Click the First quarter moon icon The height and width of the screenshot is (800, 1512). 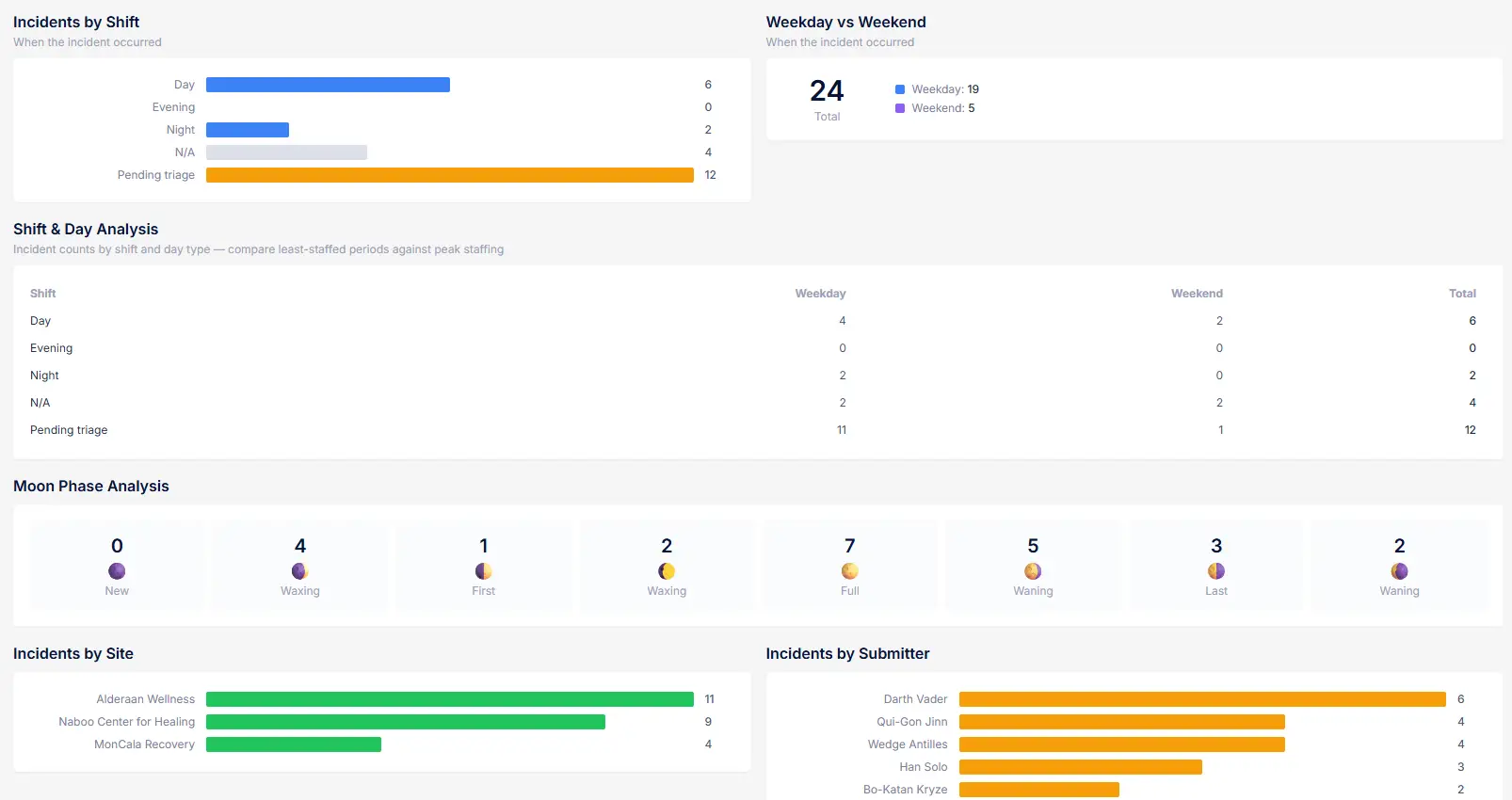coord(484,571)
